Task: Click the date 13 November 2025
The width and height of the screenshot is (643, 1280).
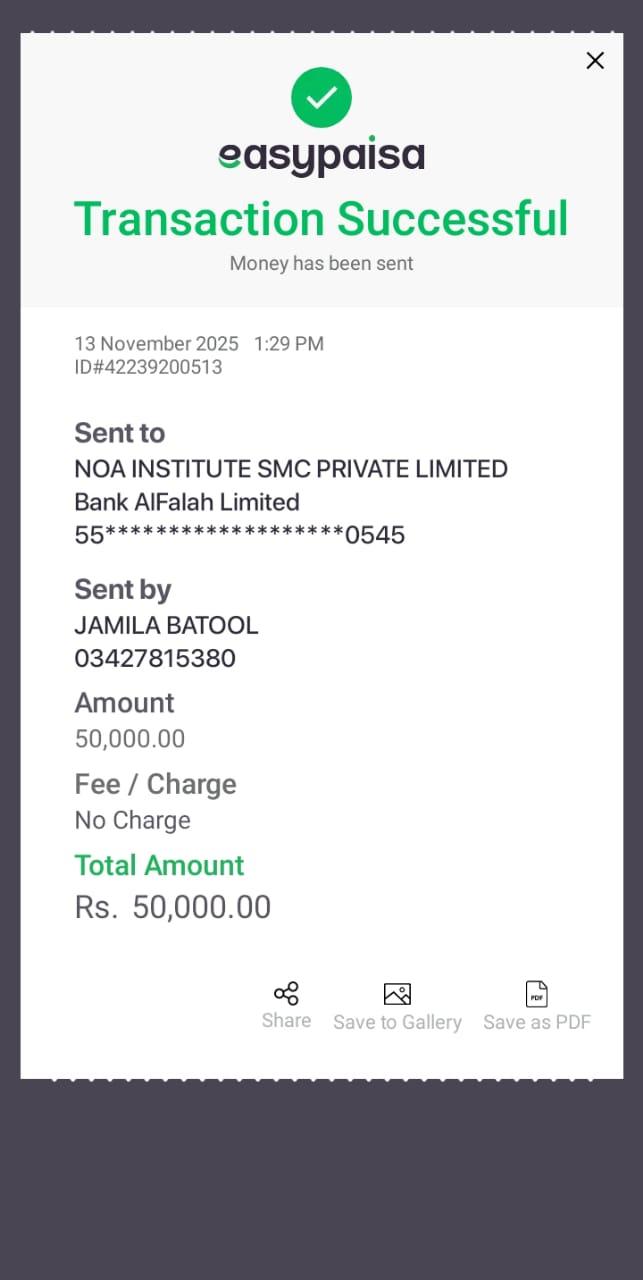Action: click(156, 344)
